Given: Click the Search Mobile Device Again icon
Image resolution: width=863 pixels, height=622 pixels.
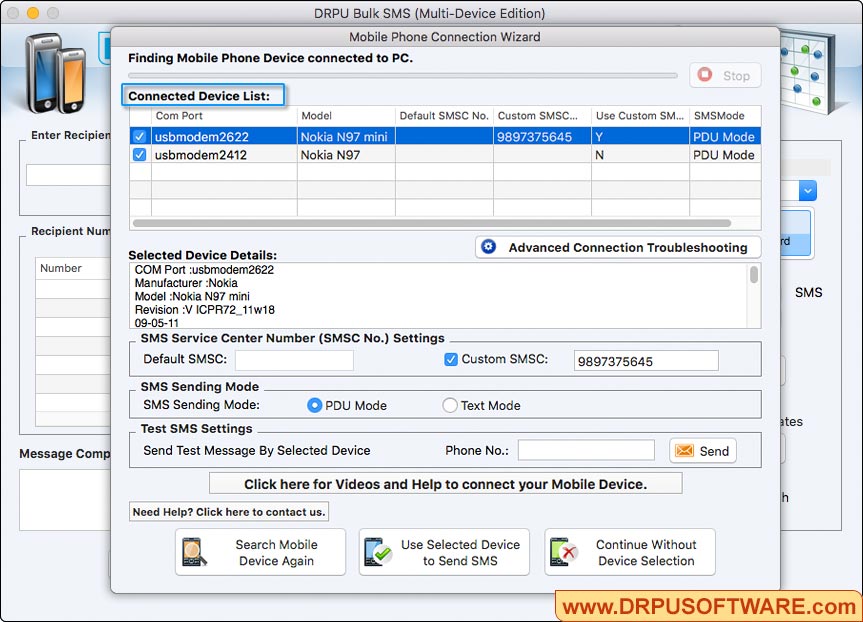Looking at the screenshot, I should (x=196, y=552).
